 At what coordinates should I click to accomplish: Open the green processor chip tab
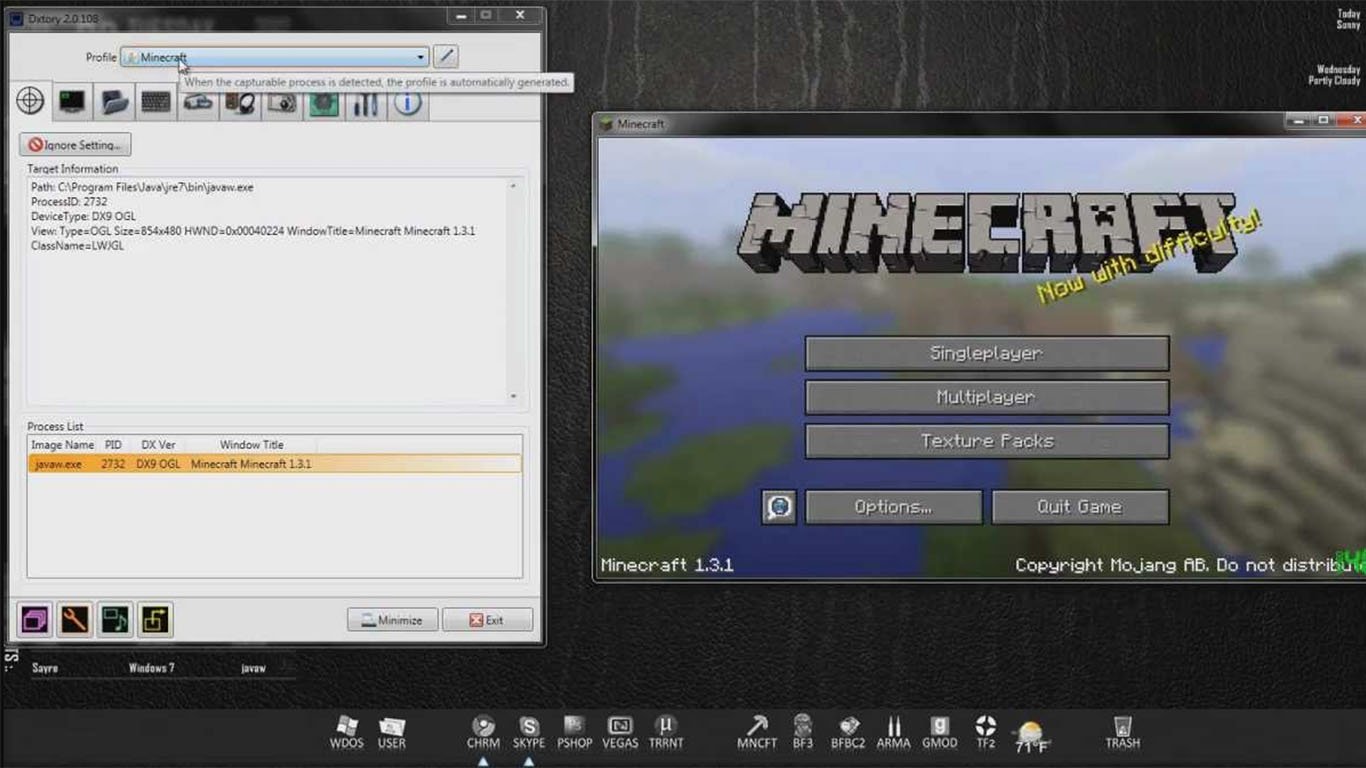[x=324, y=102]
